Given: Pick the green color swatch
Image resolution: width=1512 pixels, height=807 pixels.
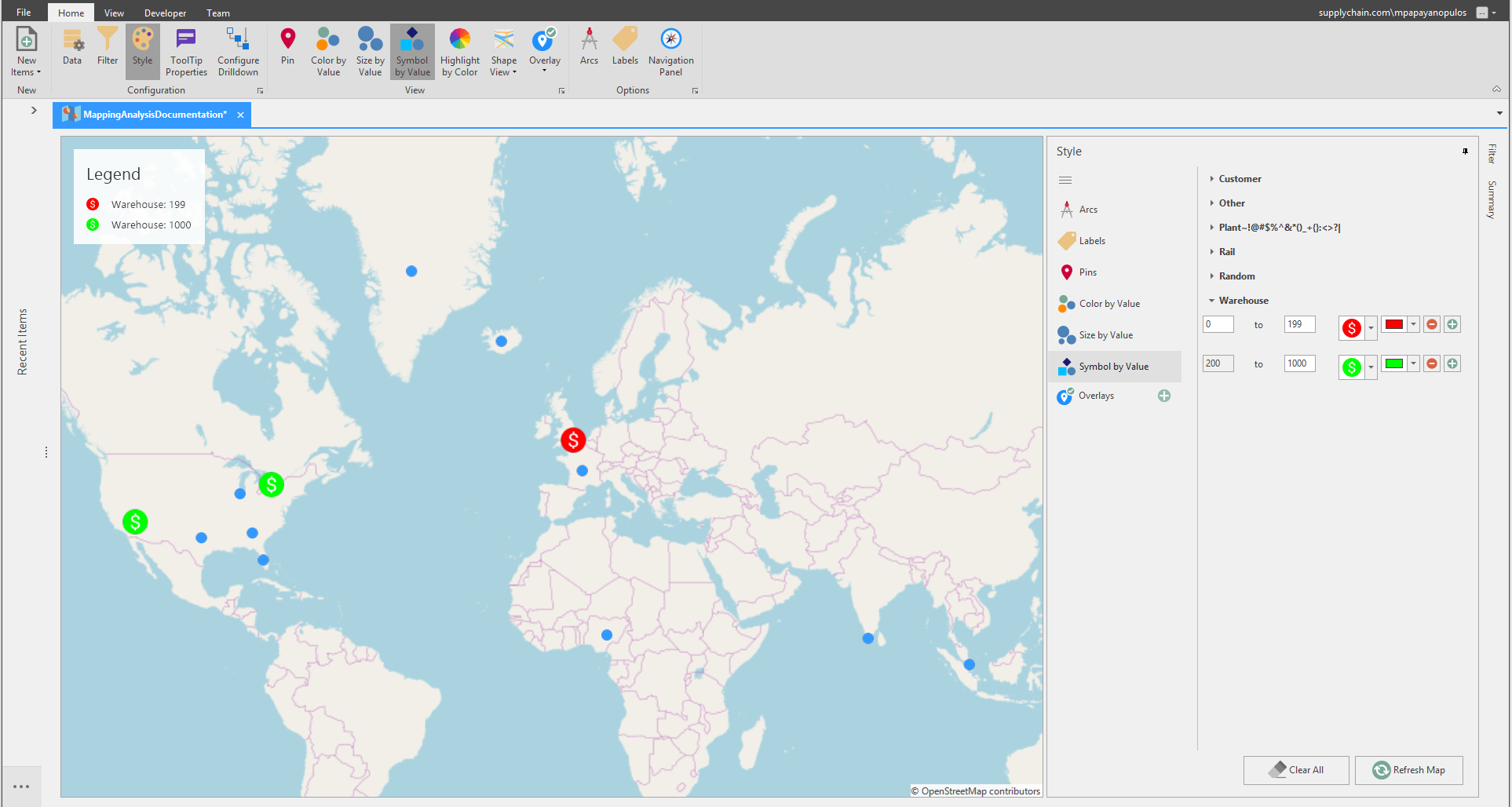Looking at the screenshot, I should 1394,363.
